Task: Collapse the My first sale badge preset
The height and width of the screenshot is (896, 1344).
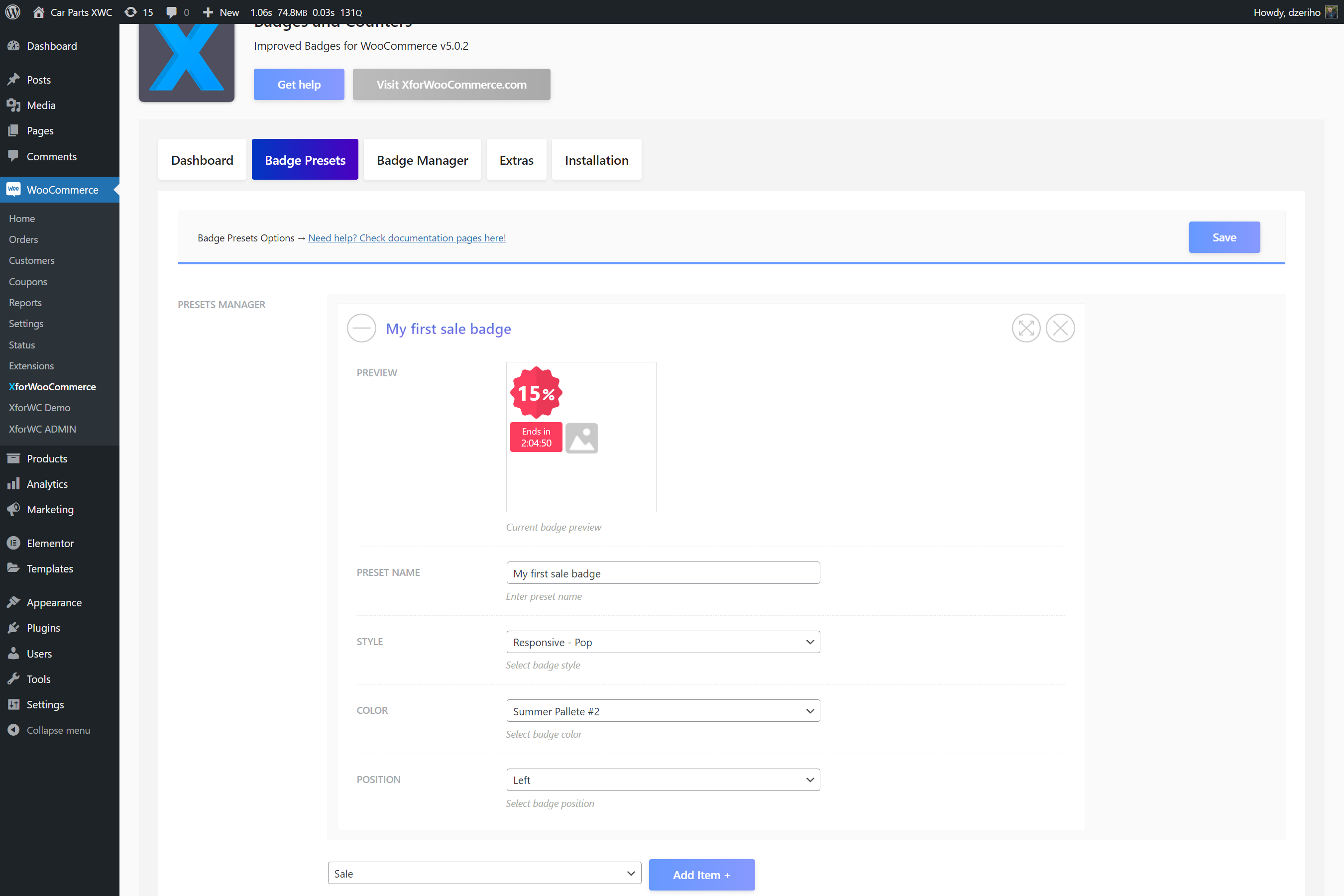Action: (361, 328)
